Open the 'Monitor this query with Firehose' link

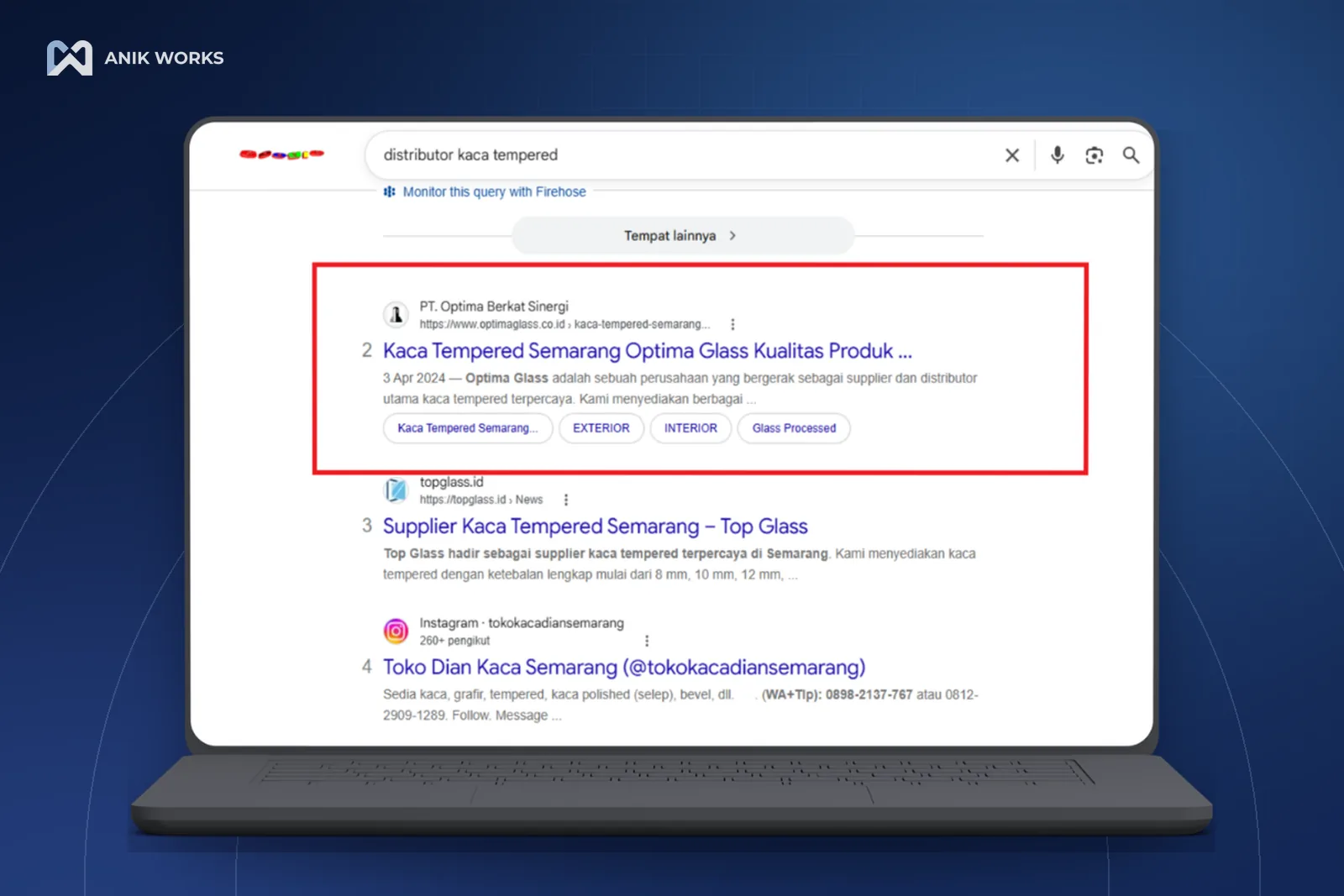495,191
